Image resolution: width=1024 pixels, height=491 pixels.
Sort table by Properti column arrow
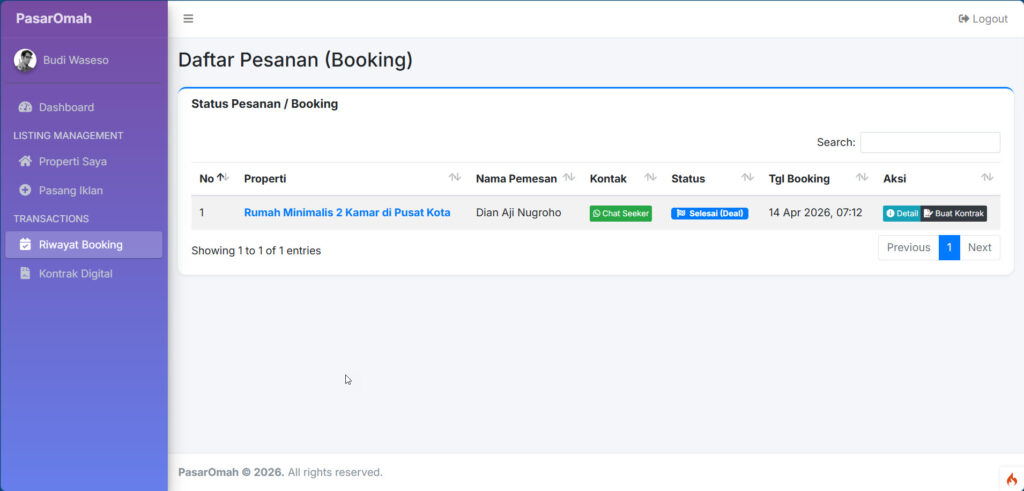coord(454,178)
